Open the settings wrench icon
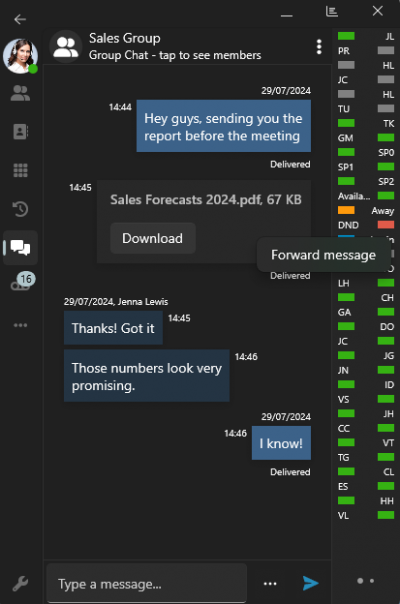The image size is (400, 604). (20, 584)
